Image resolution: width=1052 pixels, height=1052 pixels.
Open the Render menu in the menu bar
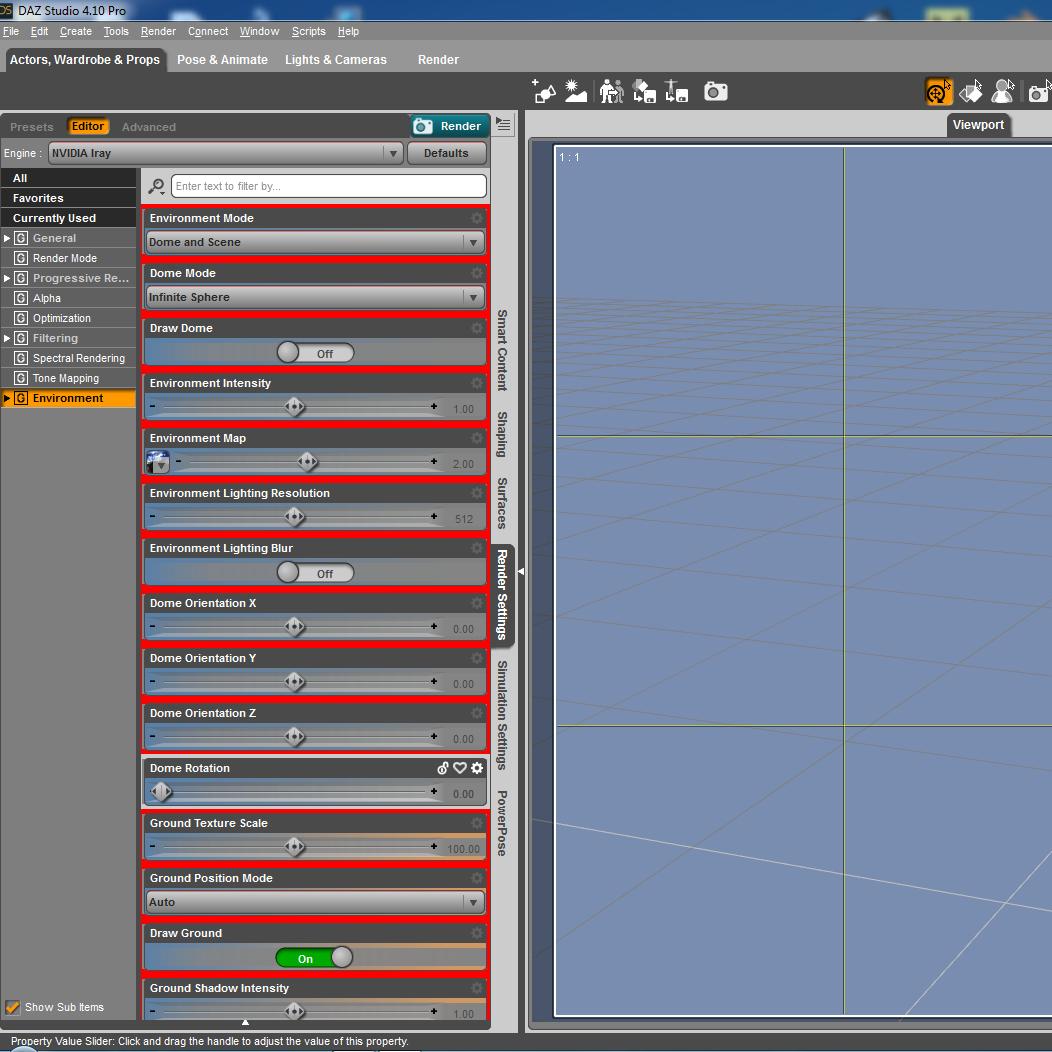point(158,32)
